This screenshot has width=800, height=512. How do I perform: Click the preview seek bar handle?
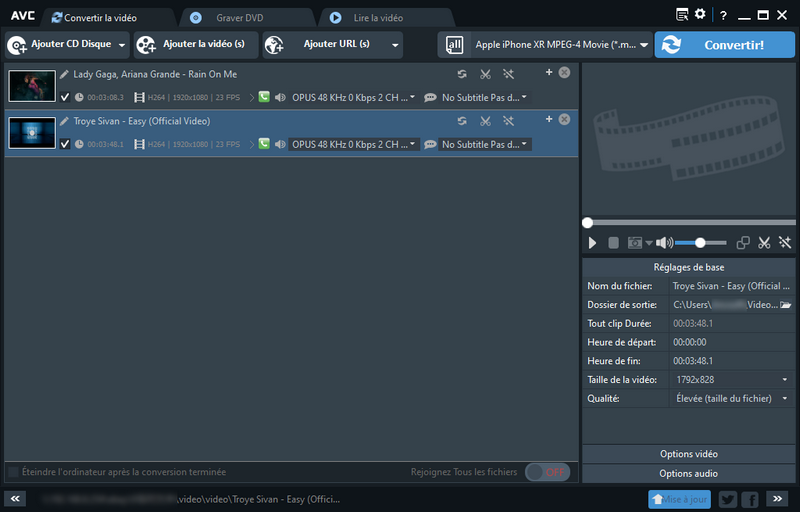click(x=587, y=222)
